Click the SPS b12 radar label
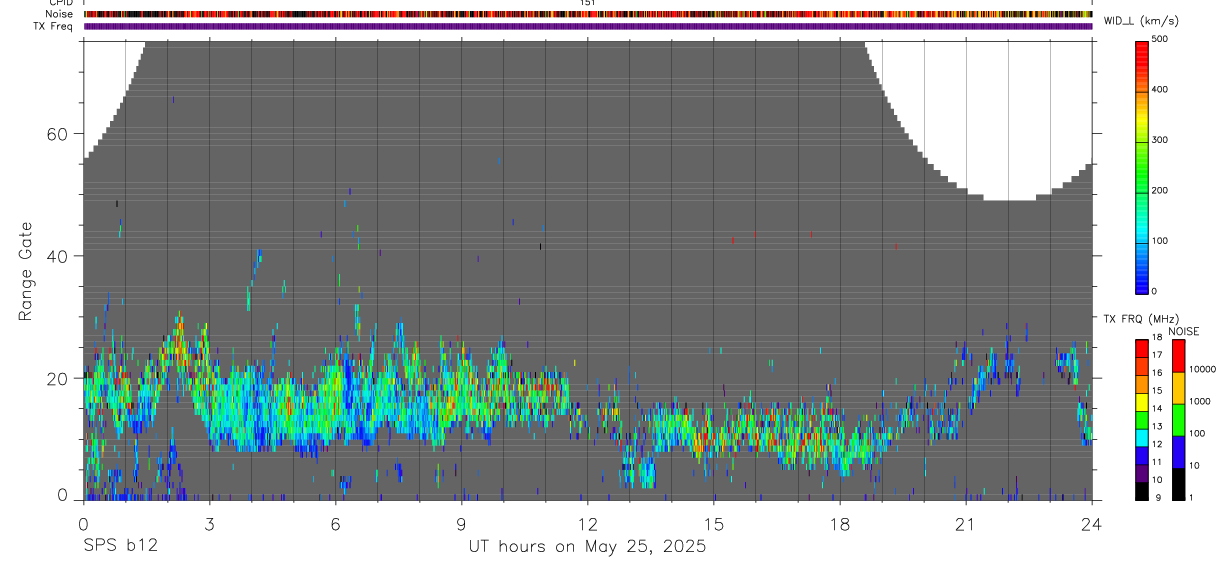 pos(119,546)
